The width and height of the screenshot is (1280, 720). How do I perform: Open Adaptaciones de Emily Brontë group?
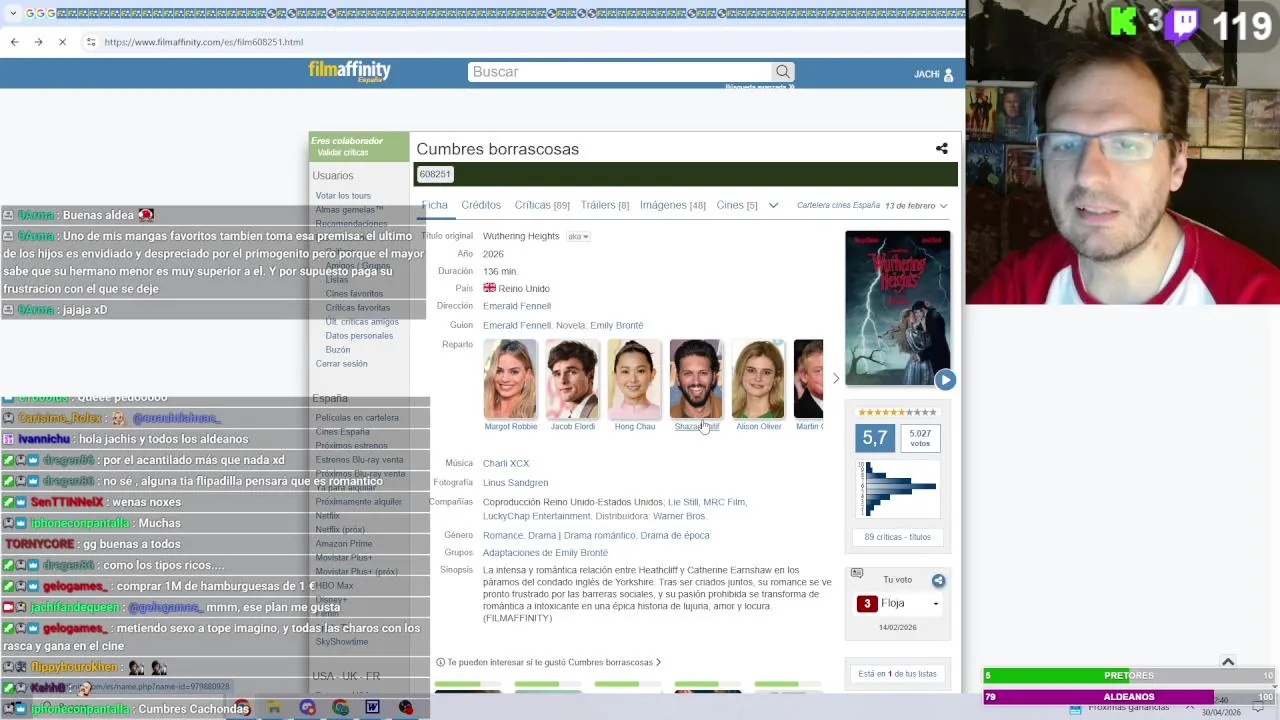pos(545,553)
